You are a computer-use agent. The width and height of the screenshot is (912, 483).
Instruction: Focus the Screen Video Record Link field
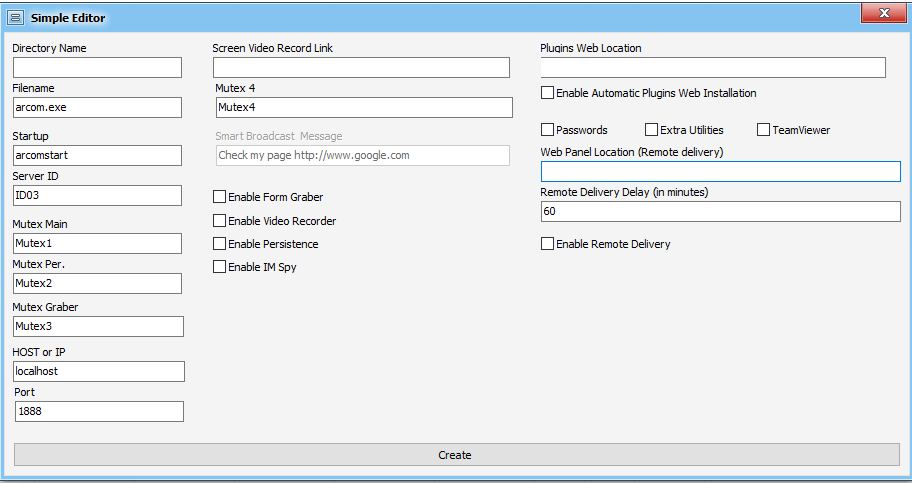tap(361, 67)
